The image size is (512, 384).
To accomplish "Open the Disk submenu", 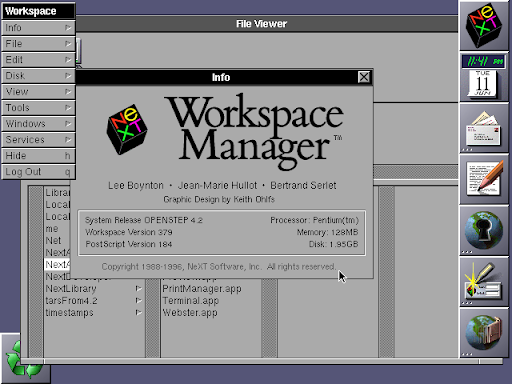I will [38, 76].
